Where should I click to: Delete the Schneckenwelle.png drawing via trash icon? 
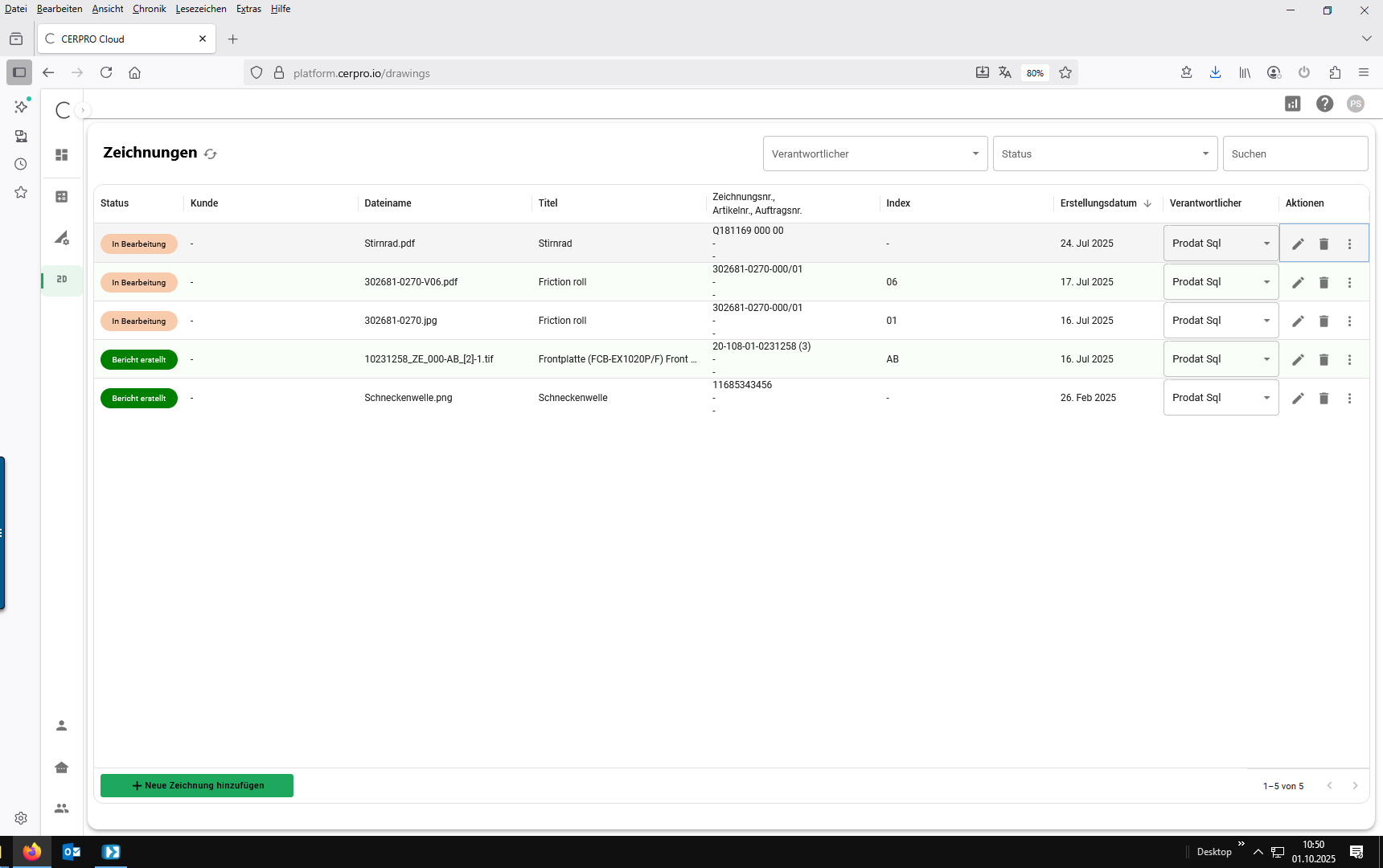tap(1323, 398)
